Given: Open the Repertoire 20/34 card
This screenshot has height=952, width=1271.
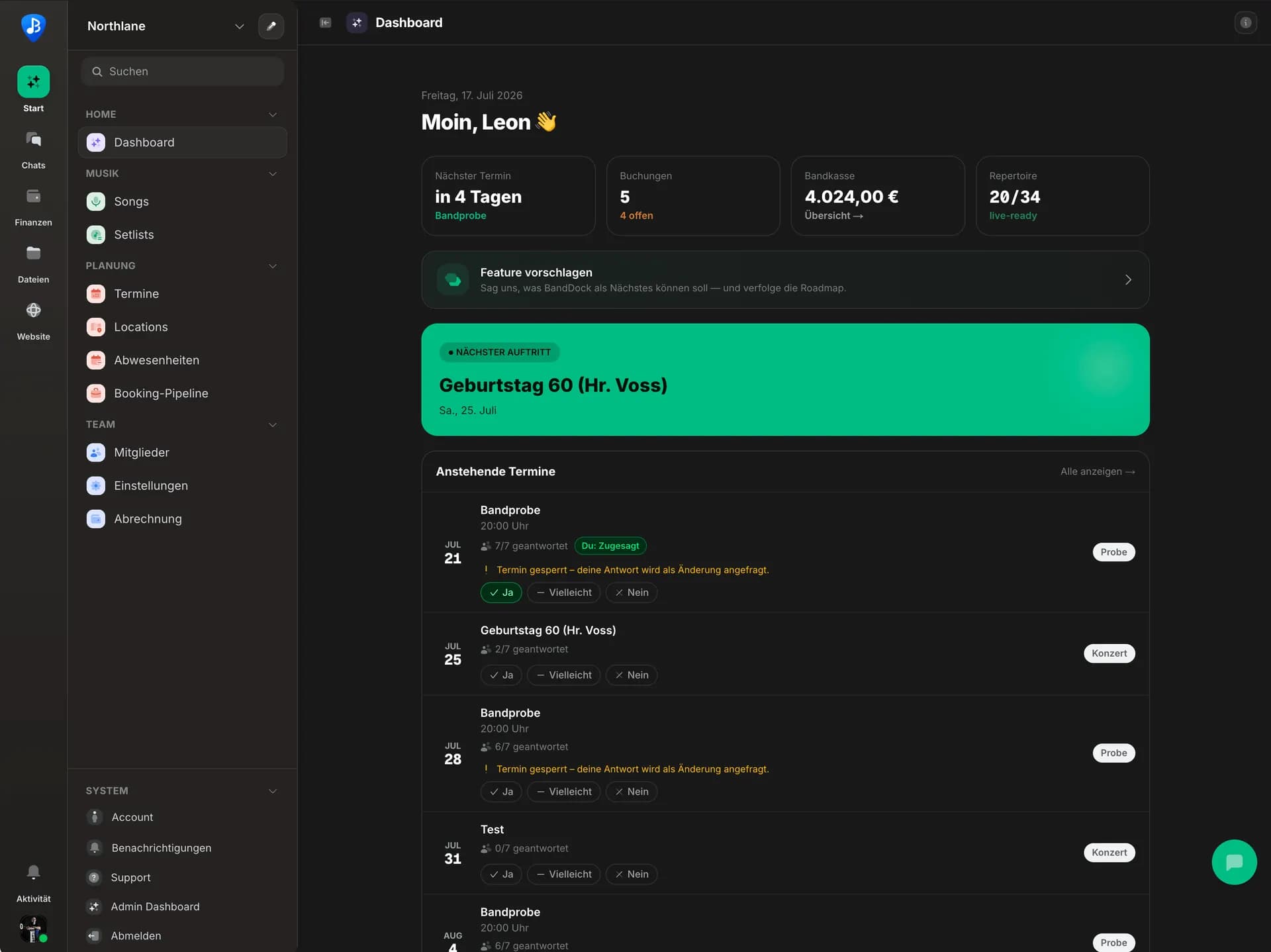Looking at the screenshot, I should point(1062,195).
